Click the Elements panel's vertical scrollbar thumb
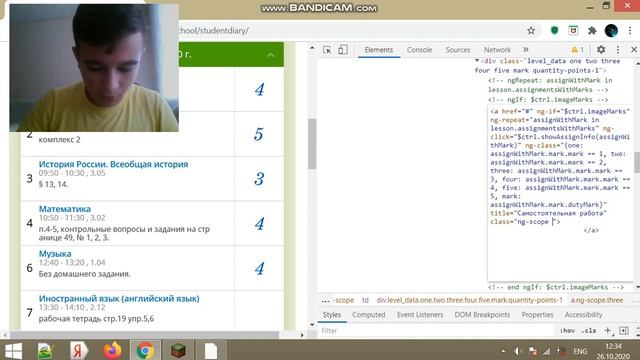640x360 pixels. [x=637, y=162]
